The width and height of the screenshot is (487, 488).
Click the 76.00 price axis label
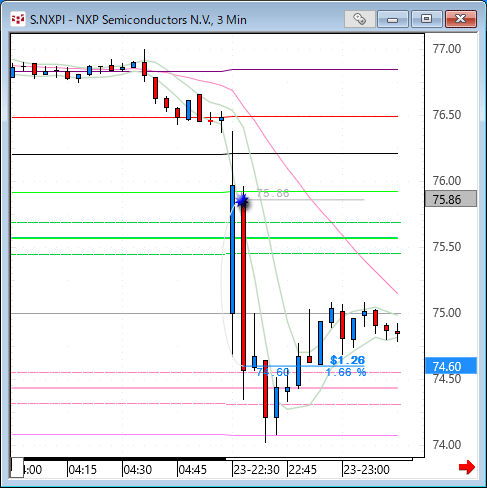coord(447,181)
